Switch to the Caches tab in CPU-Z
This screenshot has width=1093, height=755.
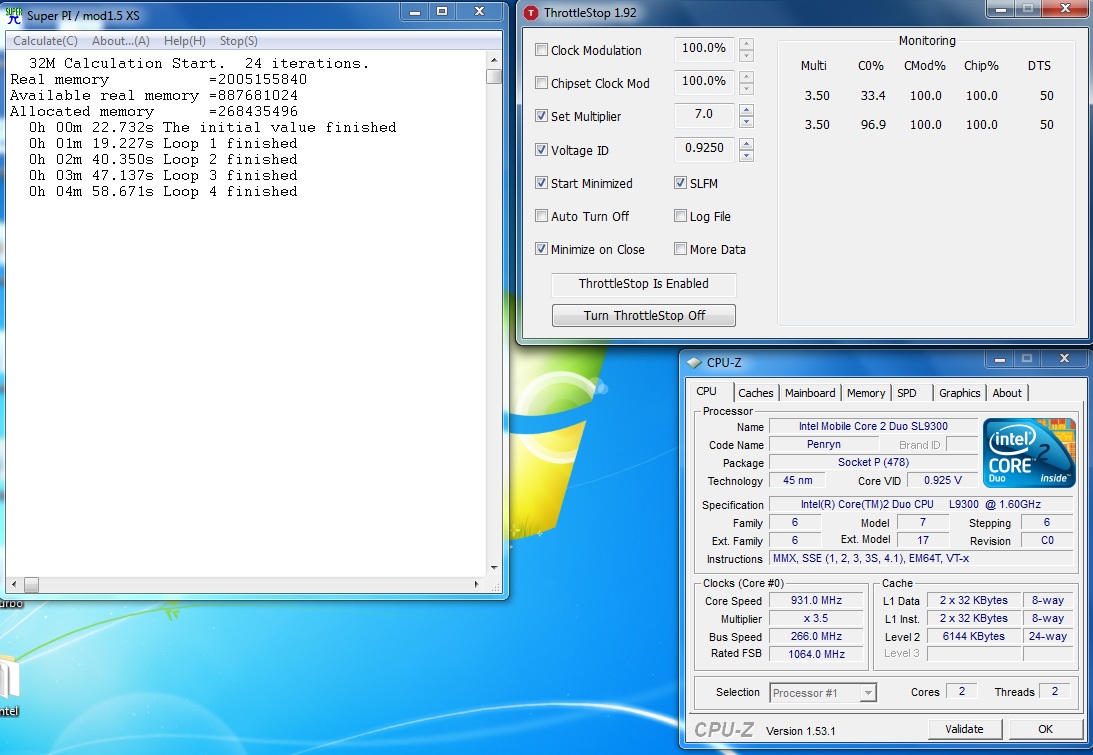[756, 393]
